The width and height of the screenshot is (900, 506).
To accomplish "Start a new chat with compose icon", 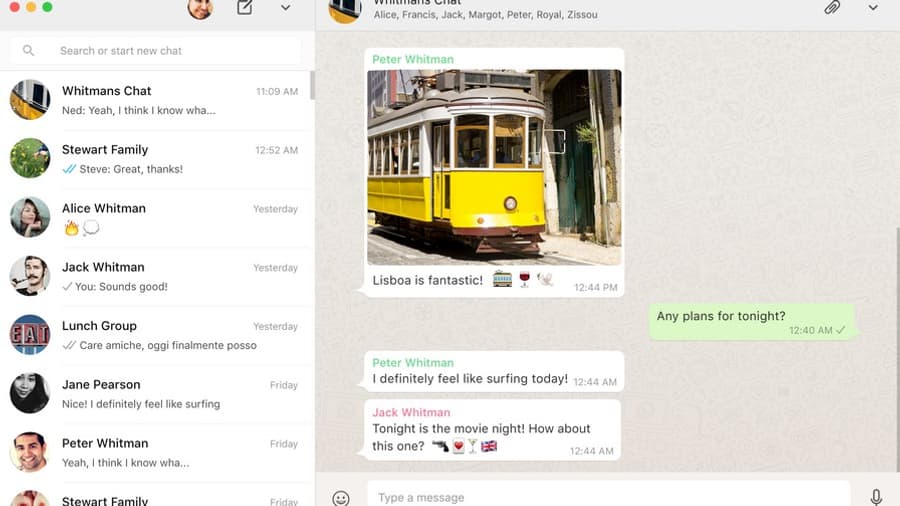I will tap(245, 7).
